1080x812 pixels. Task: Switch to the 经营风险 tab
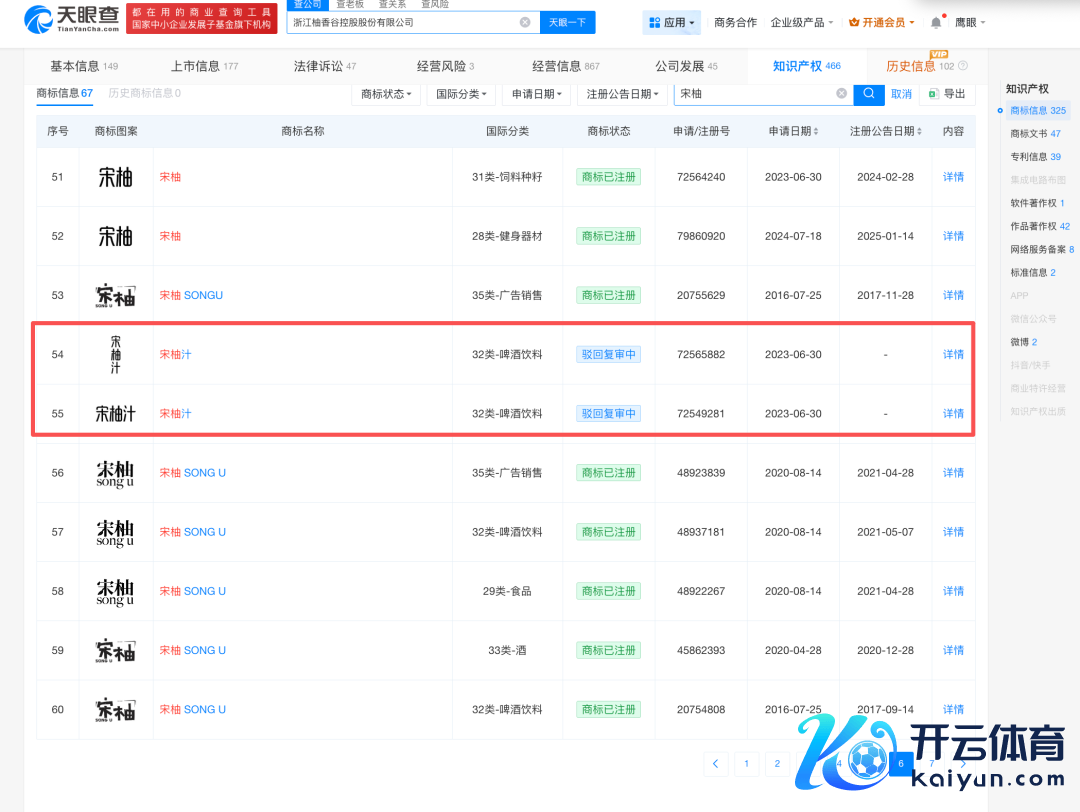pos(445,67)
